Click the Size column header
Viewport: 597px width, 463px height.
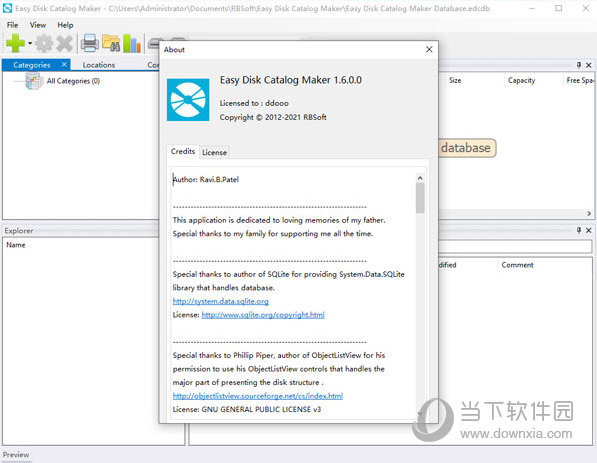pyautogui.click(x=455, y=80)
